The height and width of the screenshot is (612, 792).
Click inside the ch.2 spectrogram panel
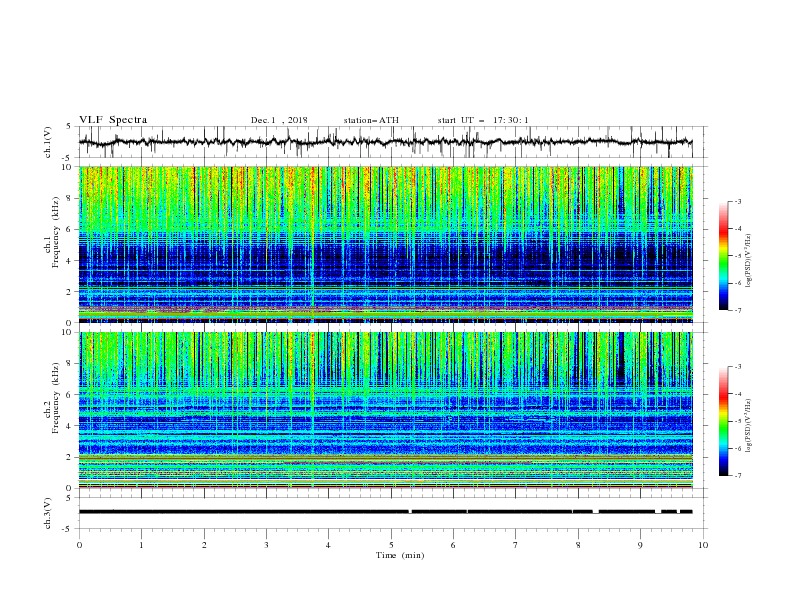[385, 410]
